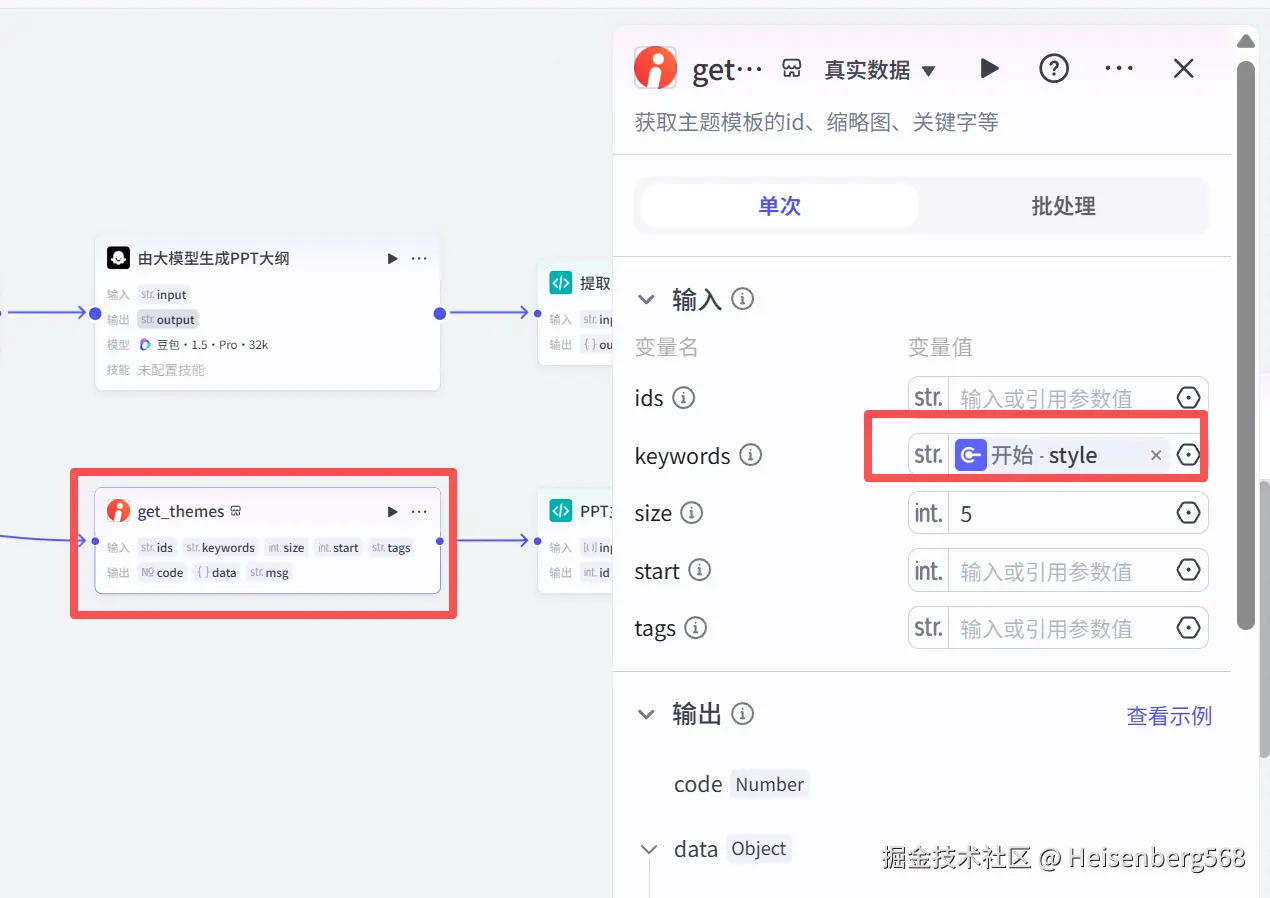Click the code icon of PPT node
1270x898 pixels.
point(561,511)
